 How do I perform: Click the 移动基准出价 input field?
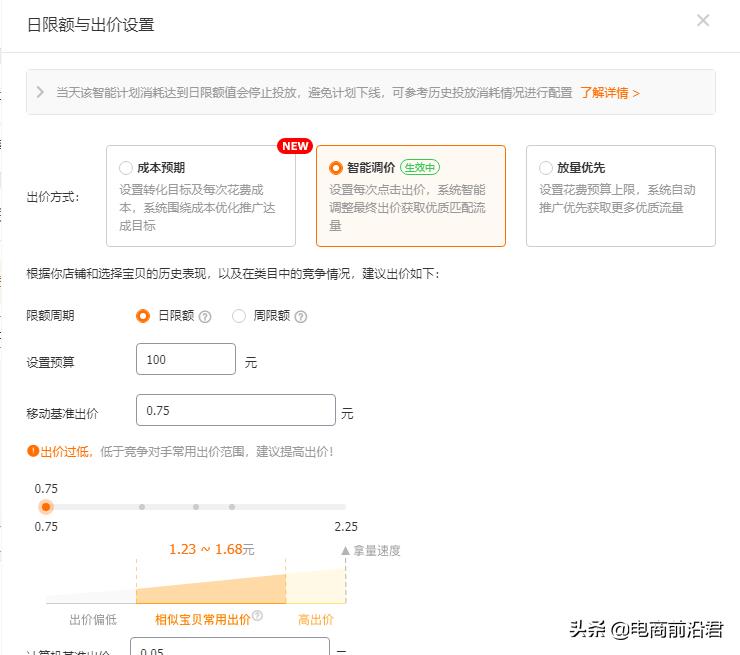click(x=235, y=410)
